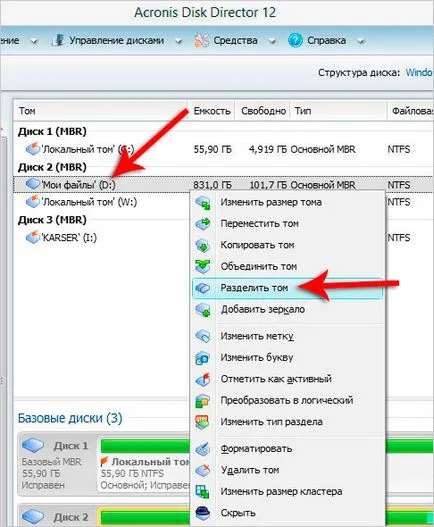
Task: Select Копировать том from context menu
Action: [287, 245]
